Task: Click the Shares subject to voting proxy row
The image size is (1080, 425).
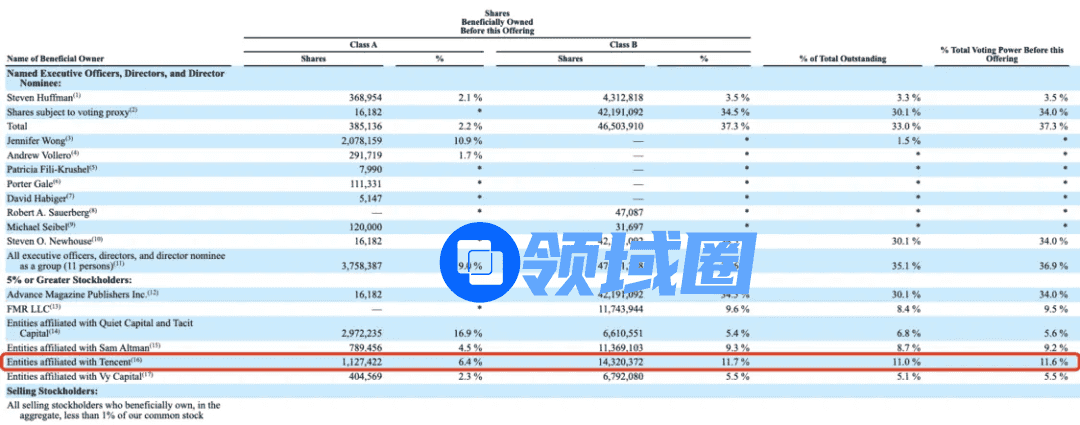Action: (69, 111)
